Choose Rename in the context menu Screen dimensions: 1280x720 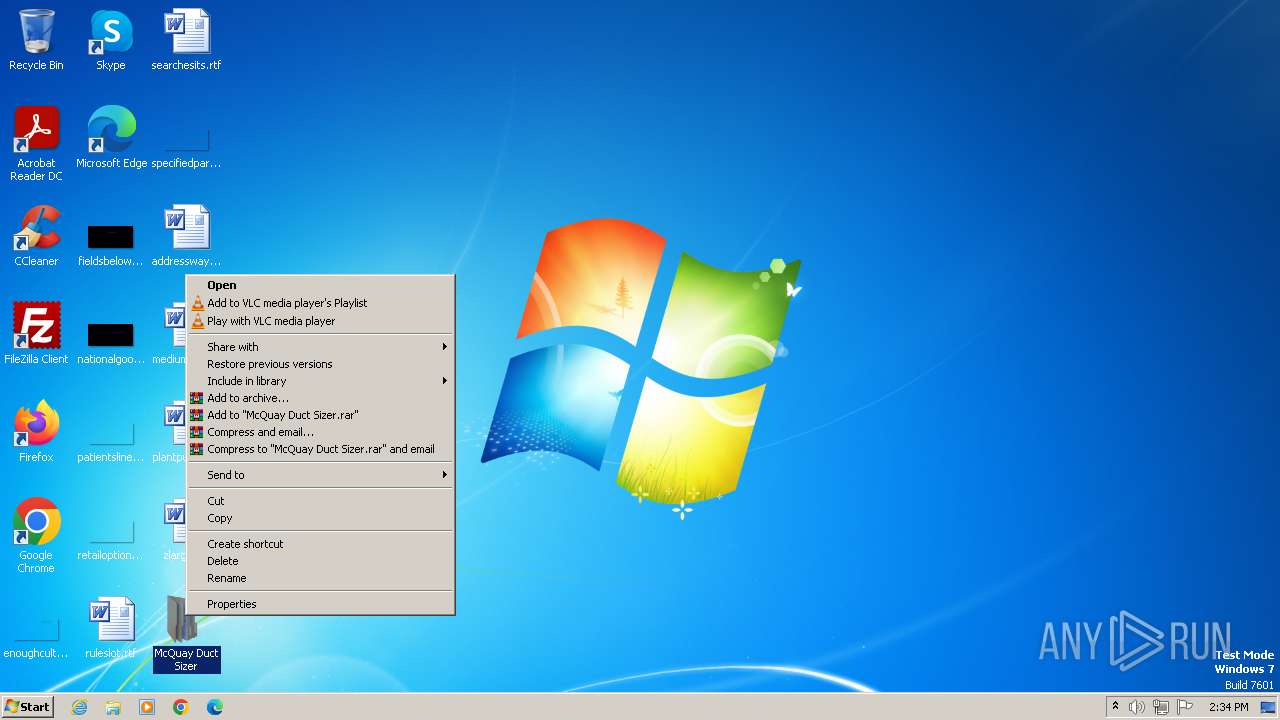(321, 578)
